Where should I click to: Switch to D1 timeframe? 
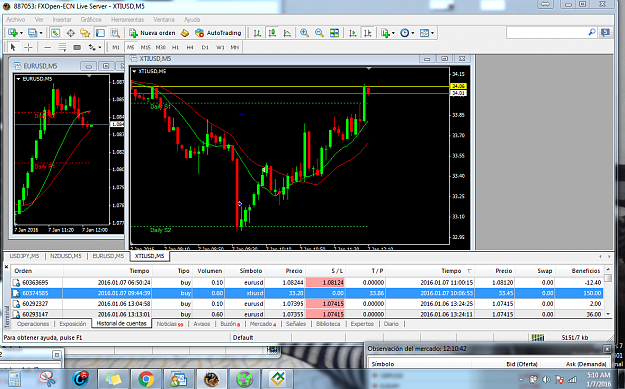point(205,47)
